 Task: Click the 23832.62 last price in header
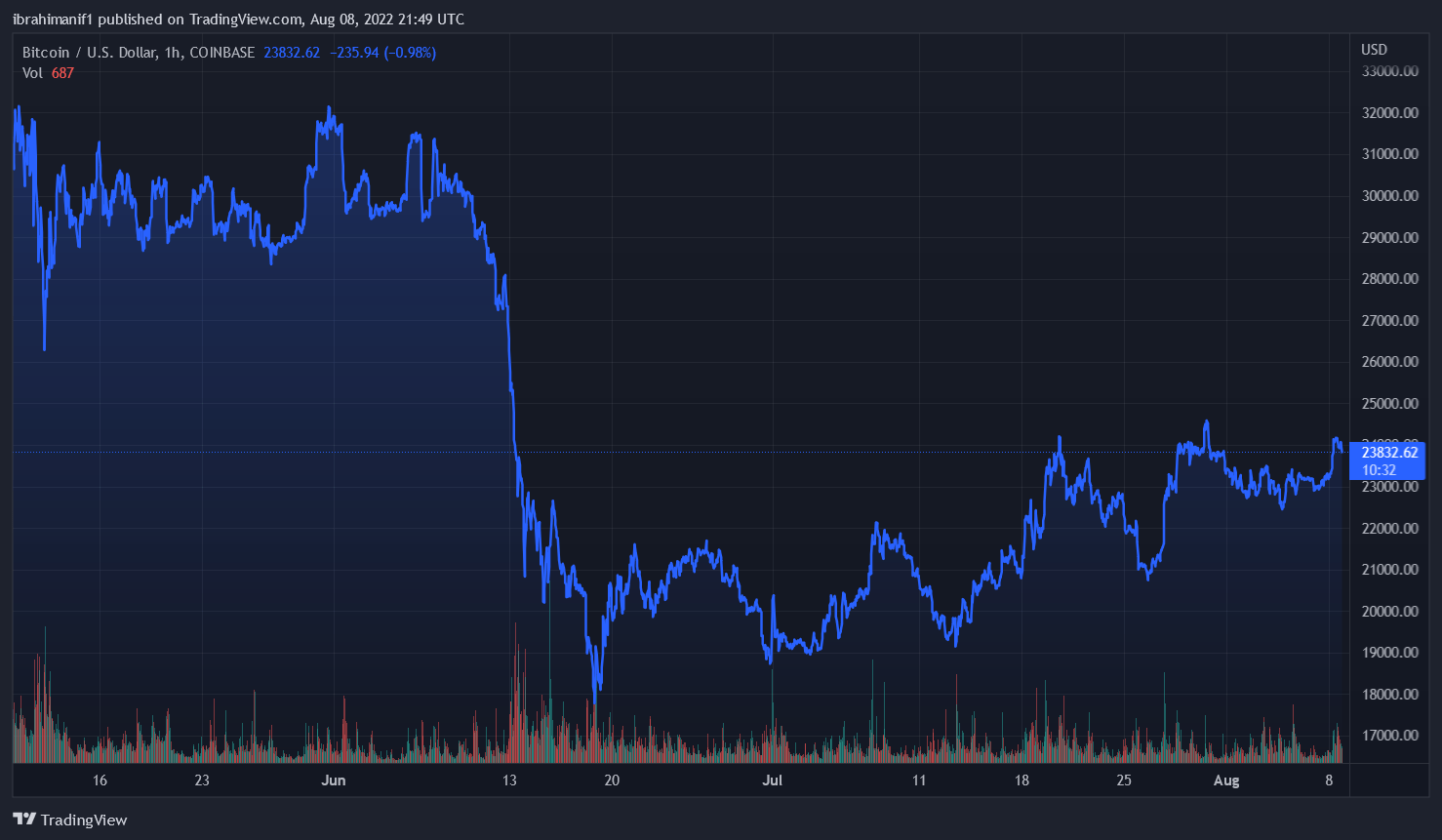(292, 53)
